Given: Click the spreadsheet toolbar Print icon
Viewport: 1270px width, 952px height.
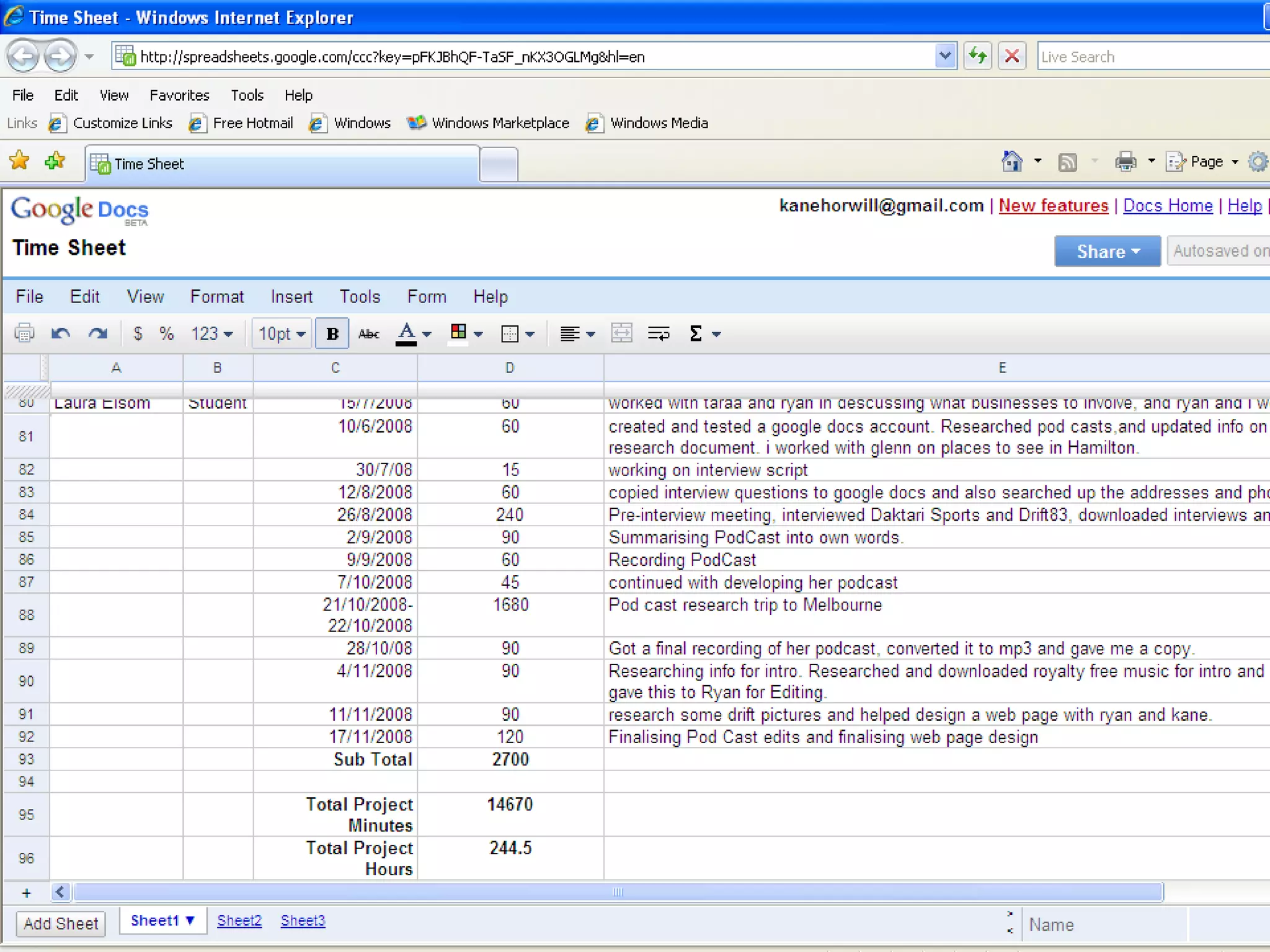Looking at the screenshot, I should tap(24, 333).
